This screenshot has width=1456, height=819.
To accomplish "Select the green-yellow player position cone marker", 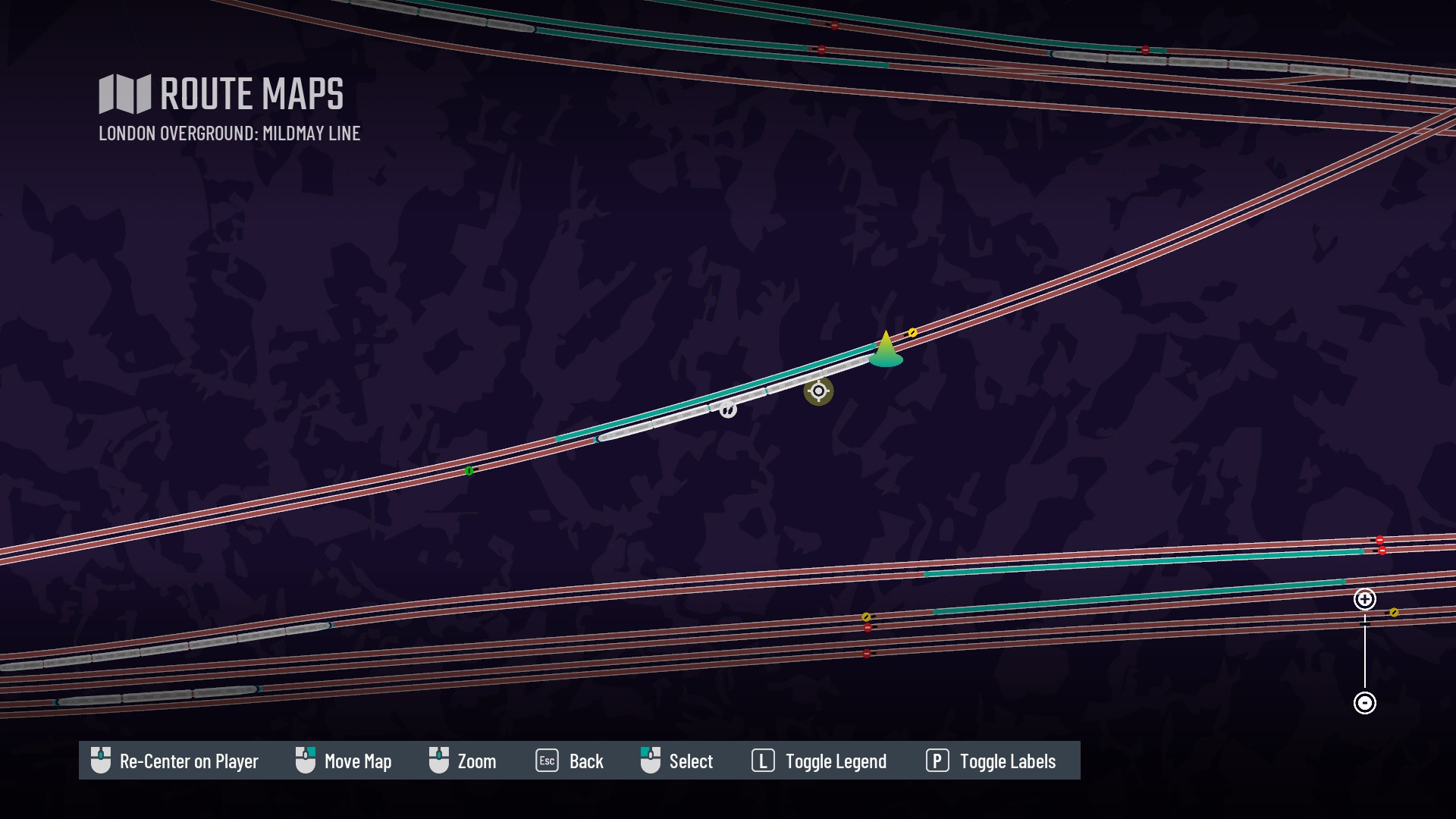I will pos(886,349).
